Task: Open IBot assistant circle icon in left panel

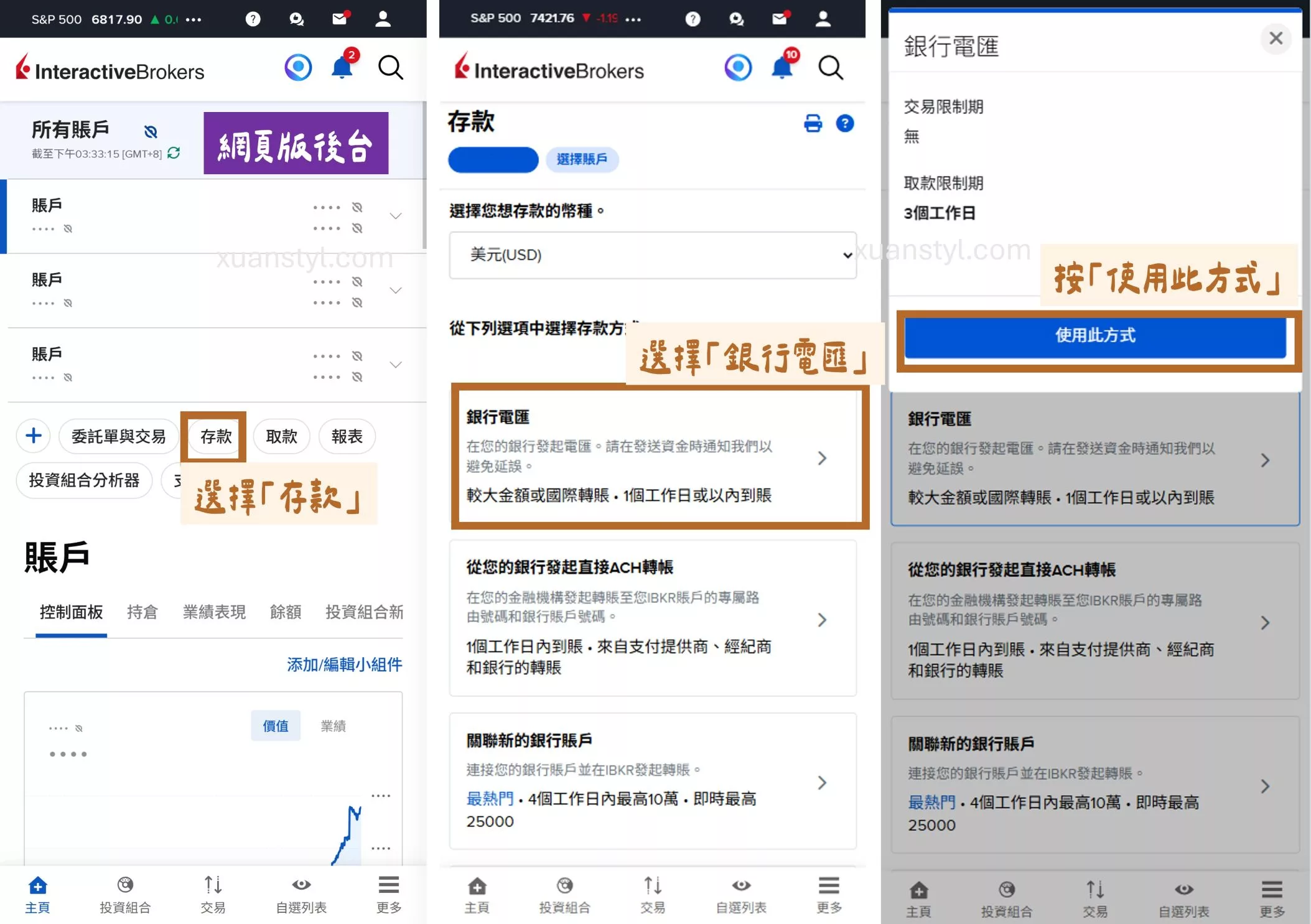Action: (298, 67)
